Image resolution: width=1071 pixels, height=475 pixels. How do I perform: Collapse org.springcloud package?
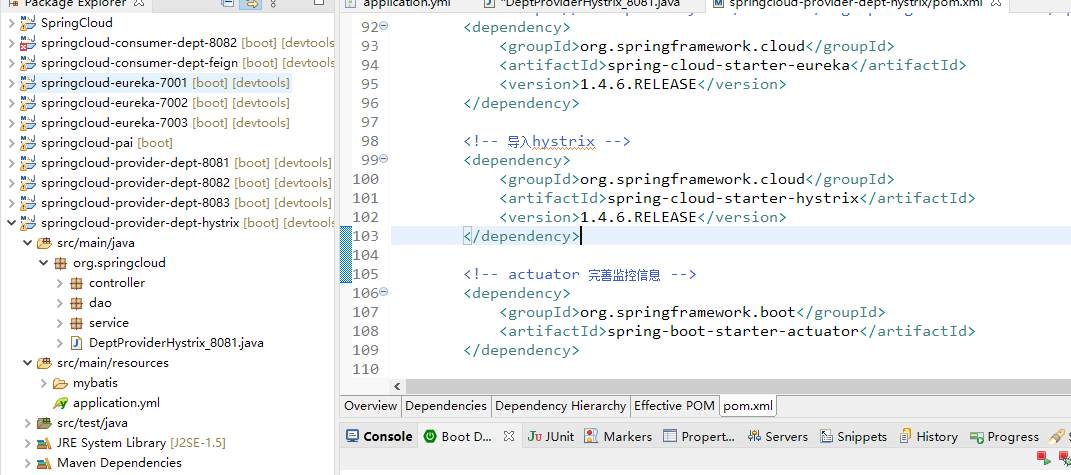point(44,263)
